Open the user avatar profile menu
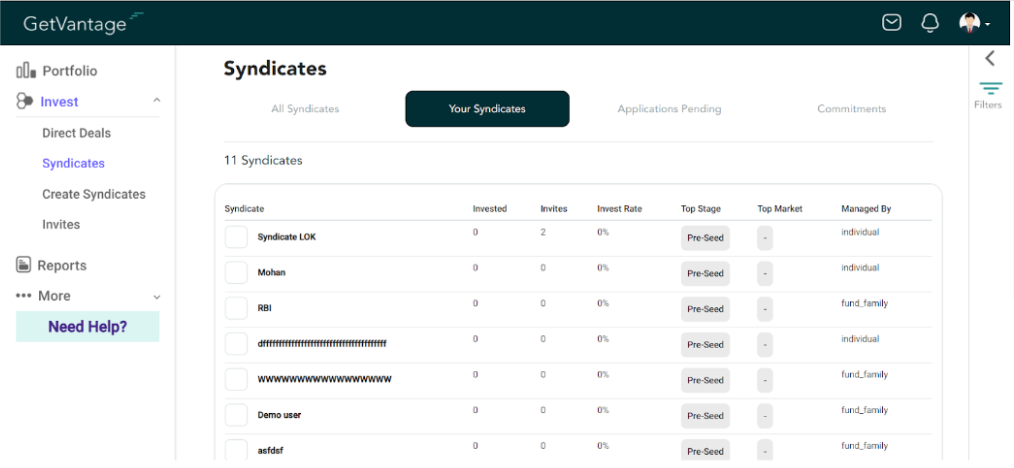Image resolution: width=1014 pixels, height=468 pixels. [x=974, y=23]
